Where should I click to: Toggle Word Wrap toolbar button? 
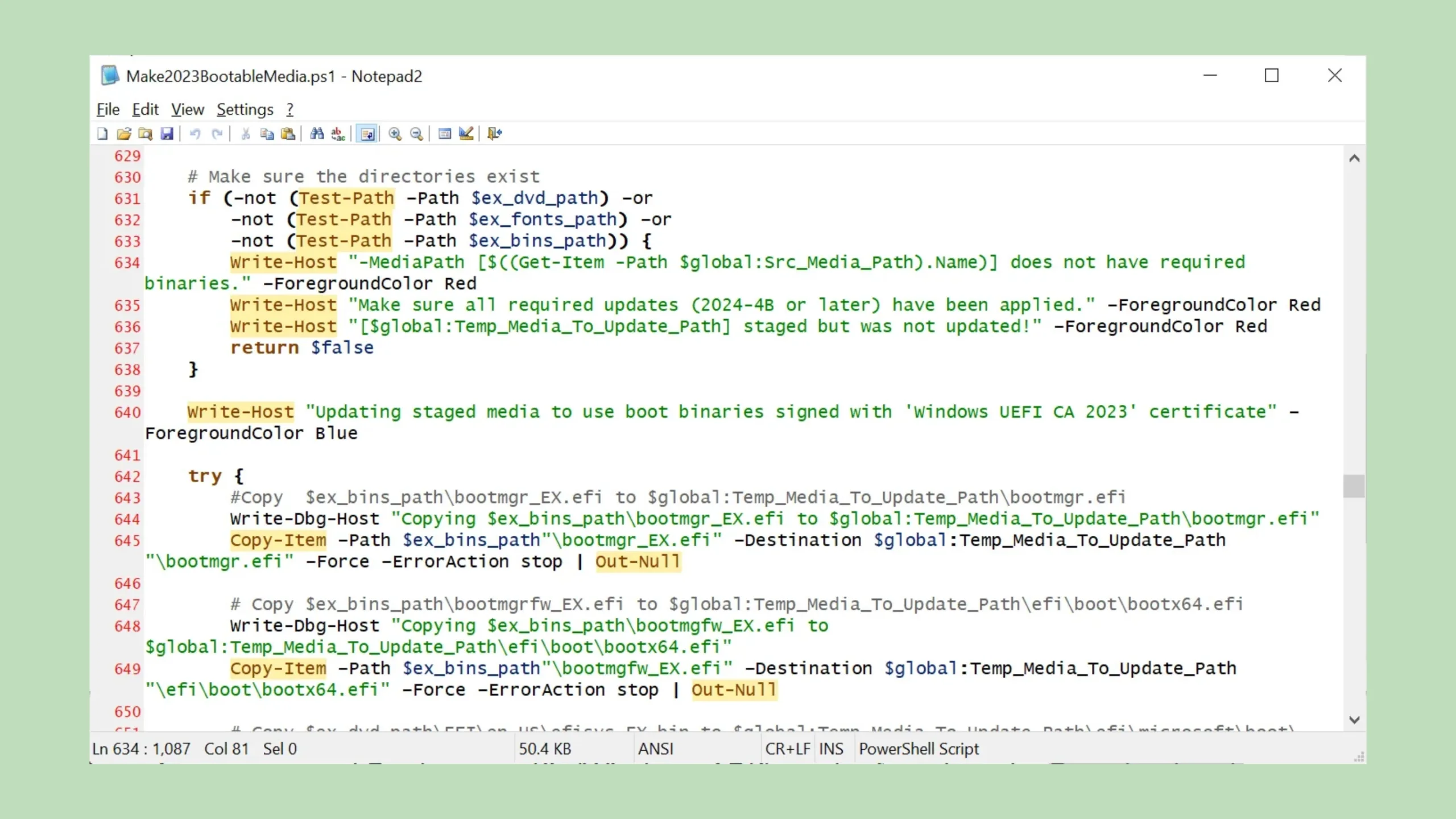367,134
